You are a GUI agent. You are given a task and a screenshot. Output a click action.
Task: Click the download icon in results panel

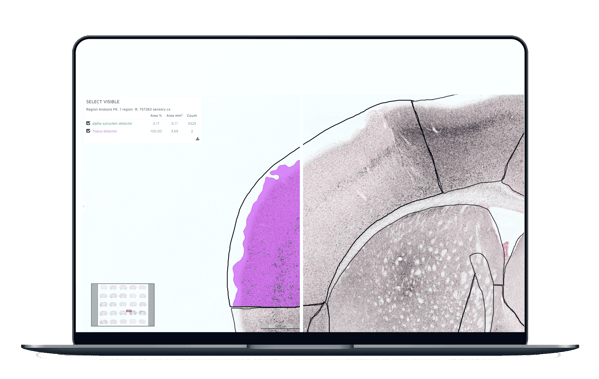(198, 139)
